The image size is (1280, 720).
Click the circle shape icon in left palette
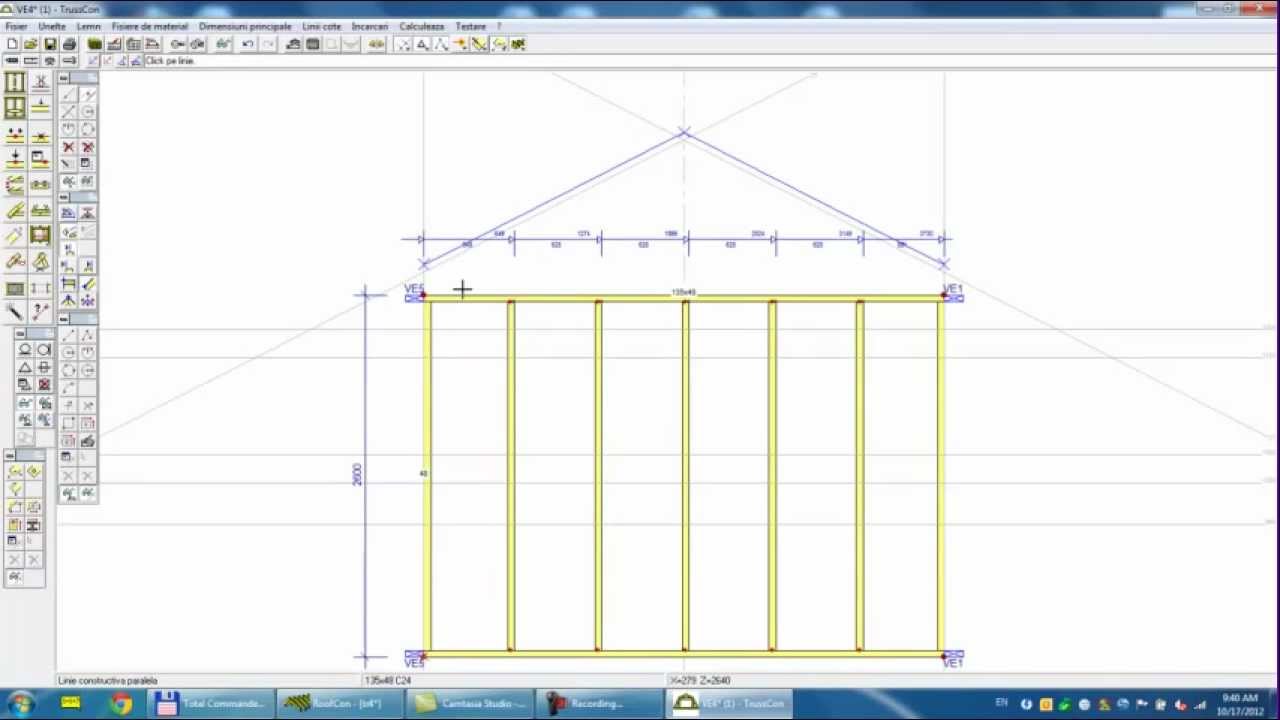(24, 349)
